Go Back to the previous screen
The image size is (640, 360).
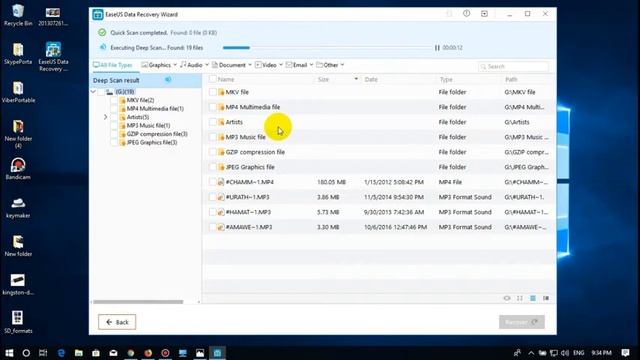pos(117,322)
